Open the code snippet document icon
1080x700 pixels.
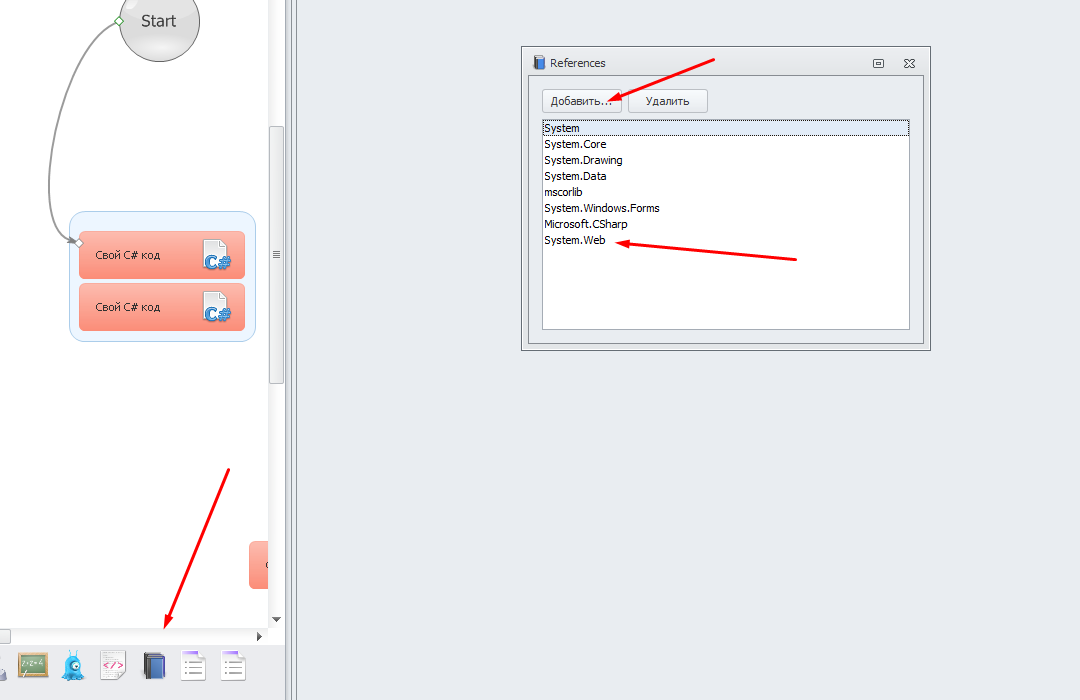pyautogui.click(x=113, y=666)
